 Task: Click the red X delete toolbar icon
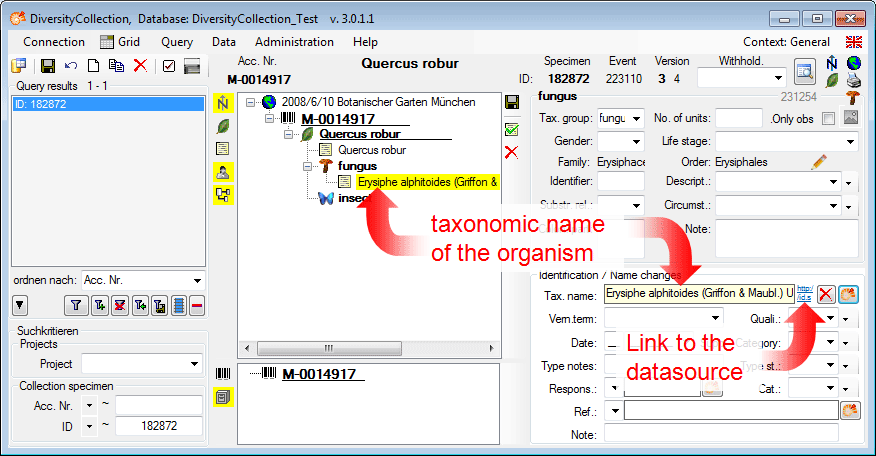coord(140,66)
